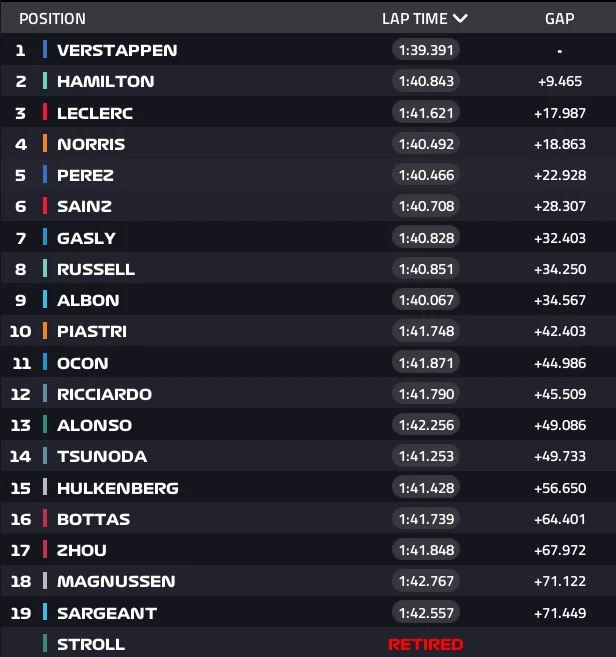Click Magnussen's 1:42.767 lap time pill
The width and height of the screenshot is (616, 657).
[425, 581]
